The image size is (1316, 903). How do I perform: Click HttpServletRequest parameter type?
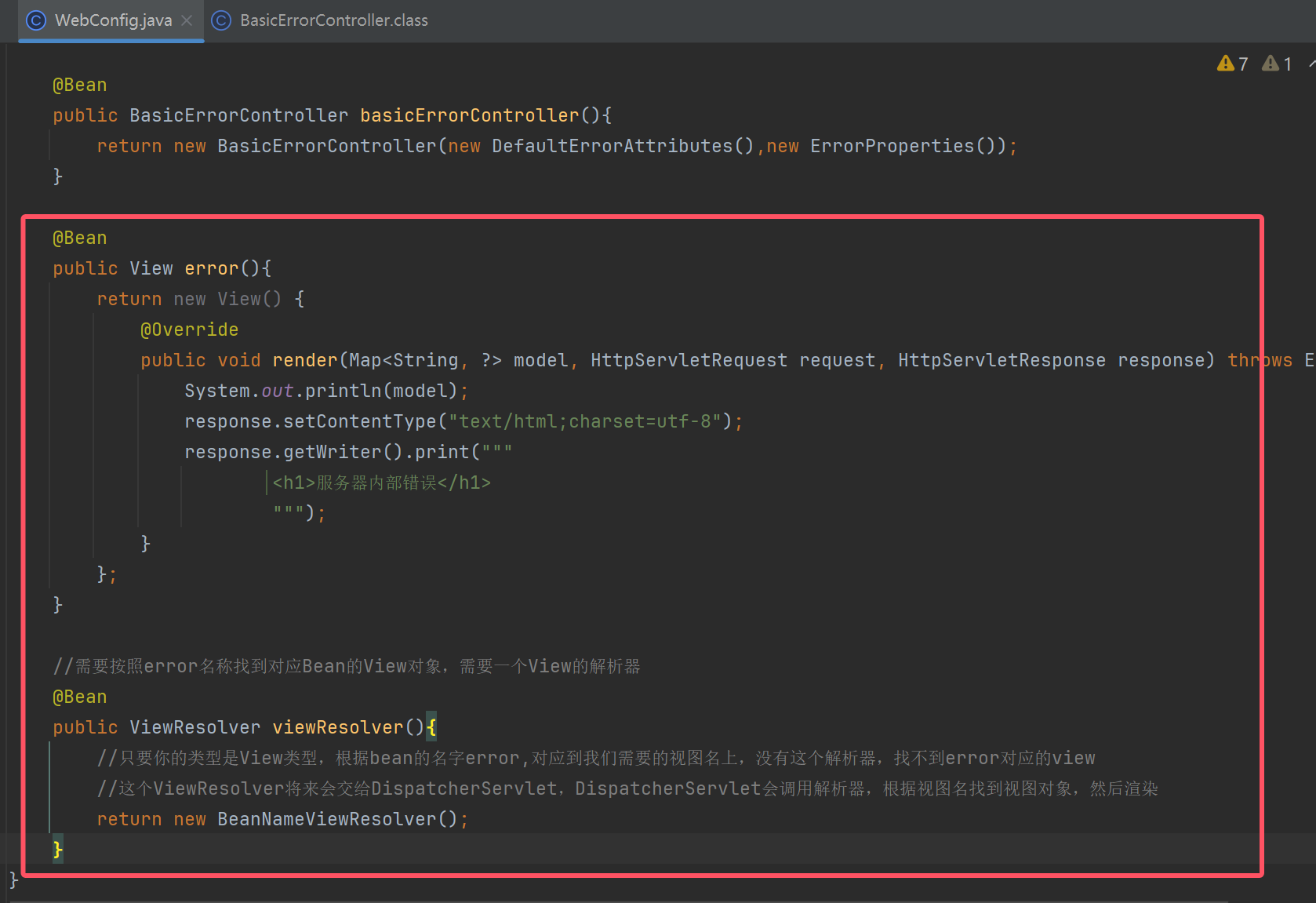(x=689, y=360)
